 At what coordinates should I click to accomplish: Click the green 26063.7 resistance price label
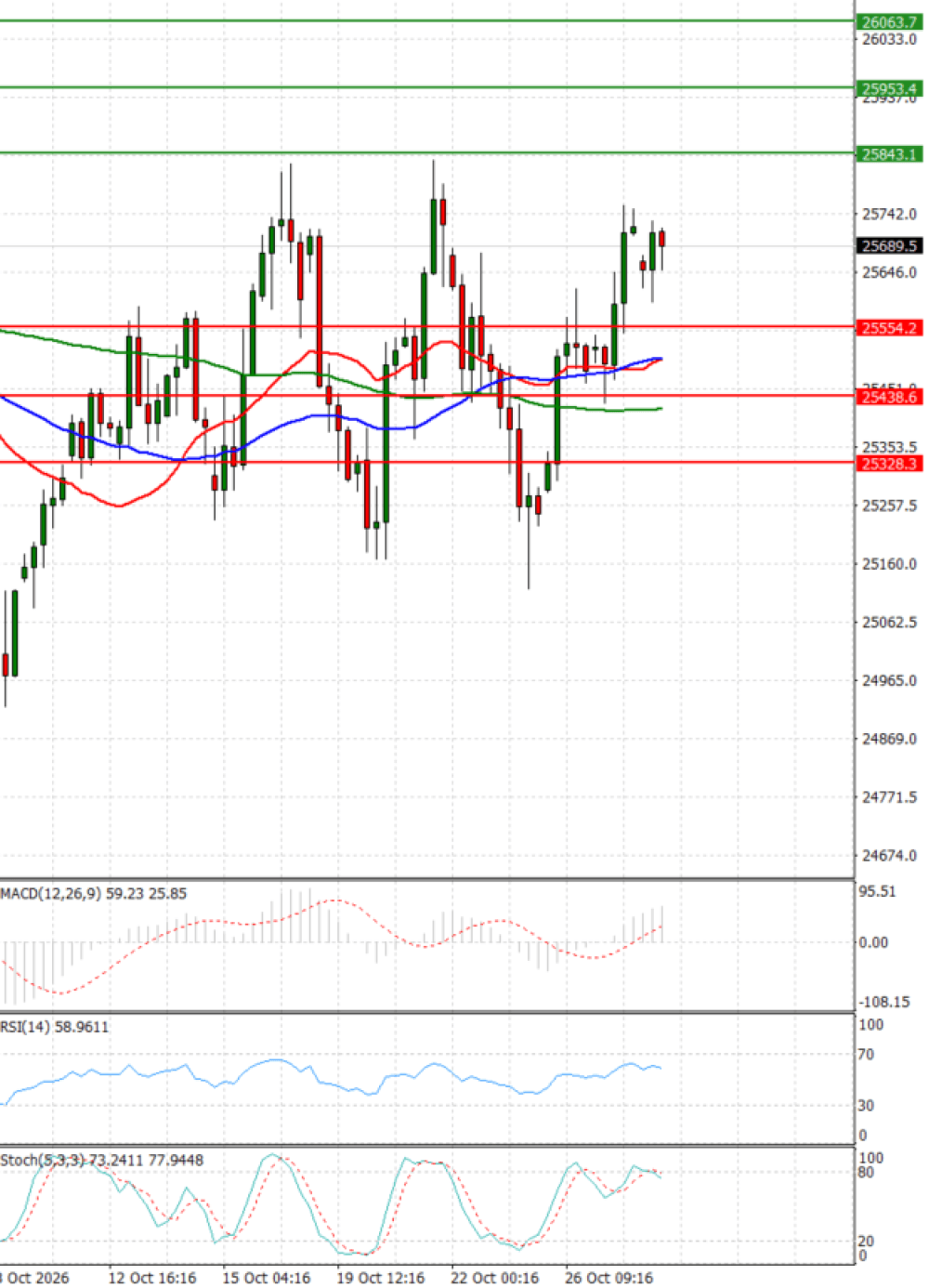[889, 22]
